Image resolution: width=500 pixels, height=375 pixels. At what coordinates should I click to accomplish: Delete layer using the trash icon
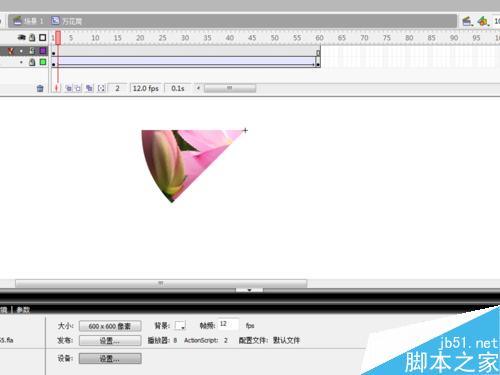[40, 88]
